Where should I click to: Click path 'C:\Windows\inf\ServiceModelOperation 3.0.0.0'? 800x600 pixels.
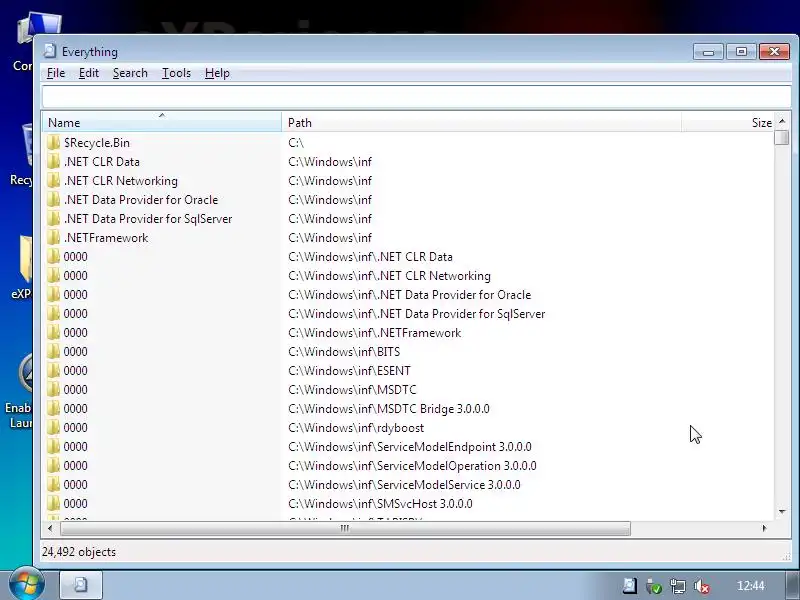412,465
